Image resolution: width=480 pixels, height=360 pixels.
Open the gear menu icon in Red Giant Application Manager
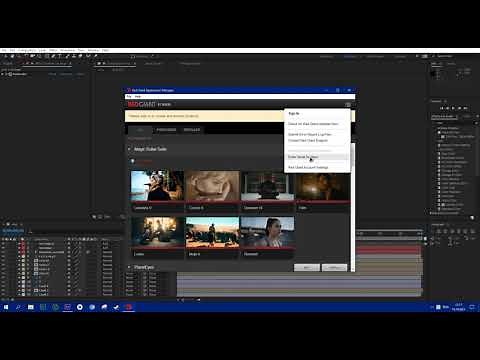[348, 105]
